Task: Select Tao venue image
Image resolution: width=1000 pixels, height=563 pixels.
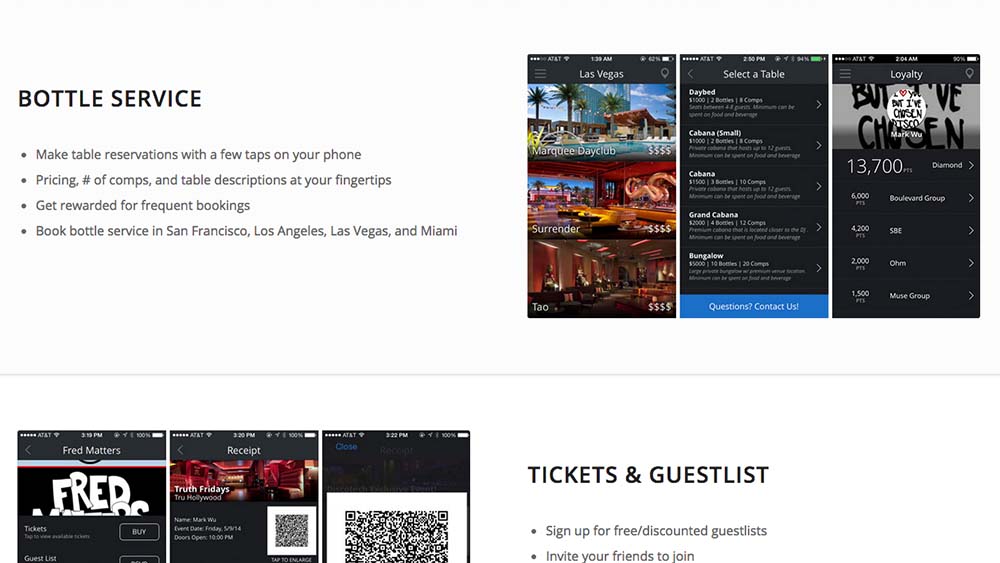Action: (601, 279)
